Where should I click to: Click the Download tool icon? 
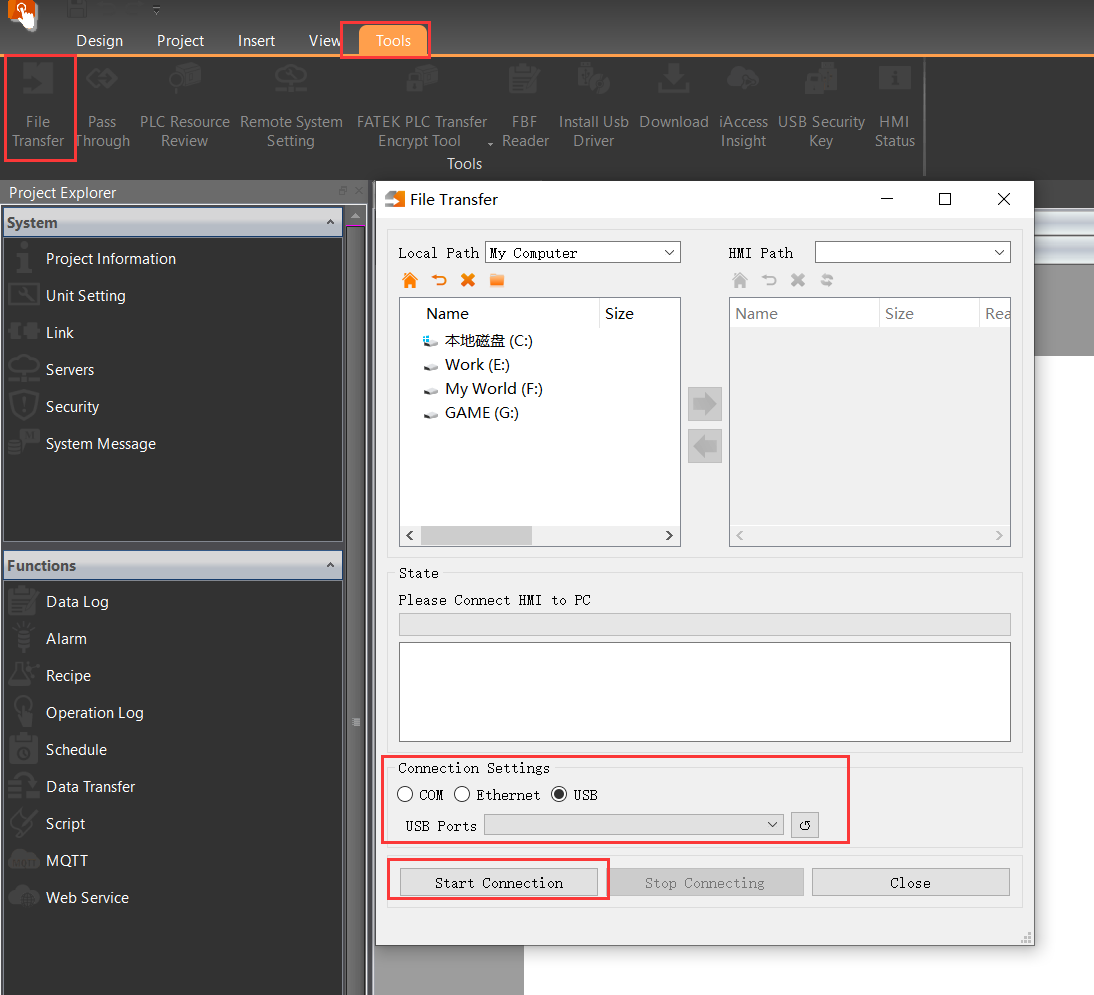click(x=673, y=98)
